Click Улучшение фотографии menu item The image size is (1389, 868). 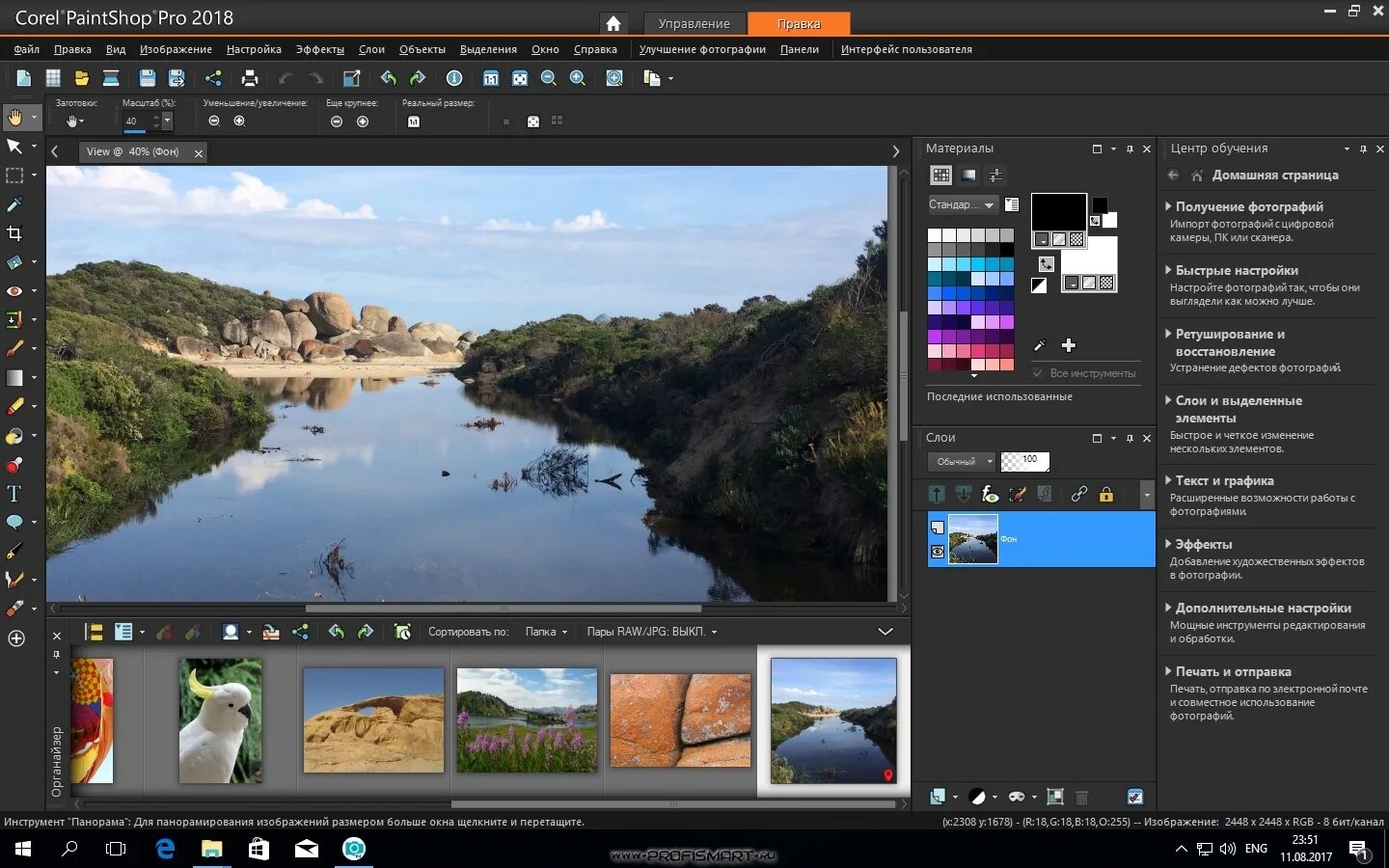pos(702,49)
